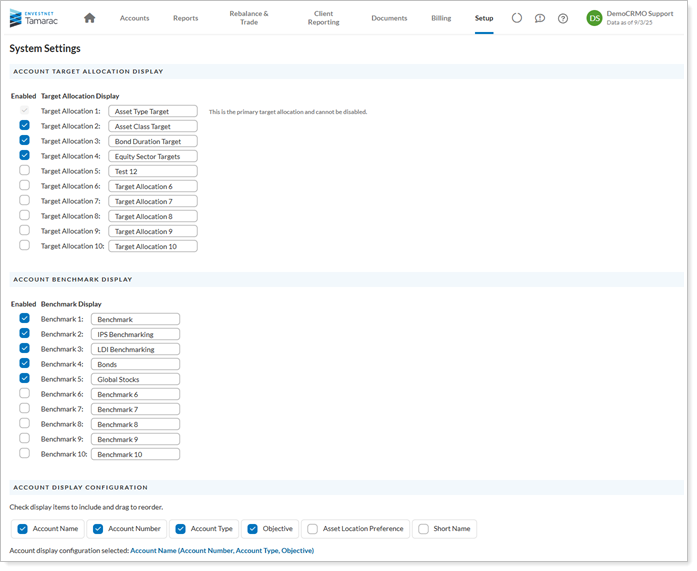Viewport: 697px width, 571px height.
Task: Select the Setup tab
Action: [x=484, y=18]
